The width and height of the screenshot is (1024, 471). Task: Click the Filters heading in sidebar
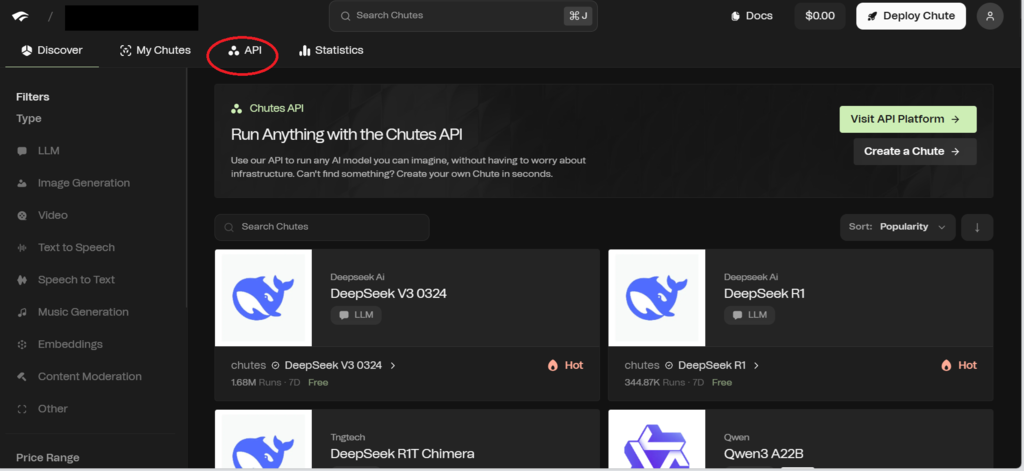point(33,97)
